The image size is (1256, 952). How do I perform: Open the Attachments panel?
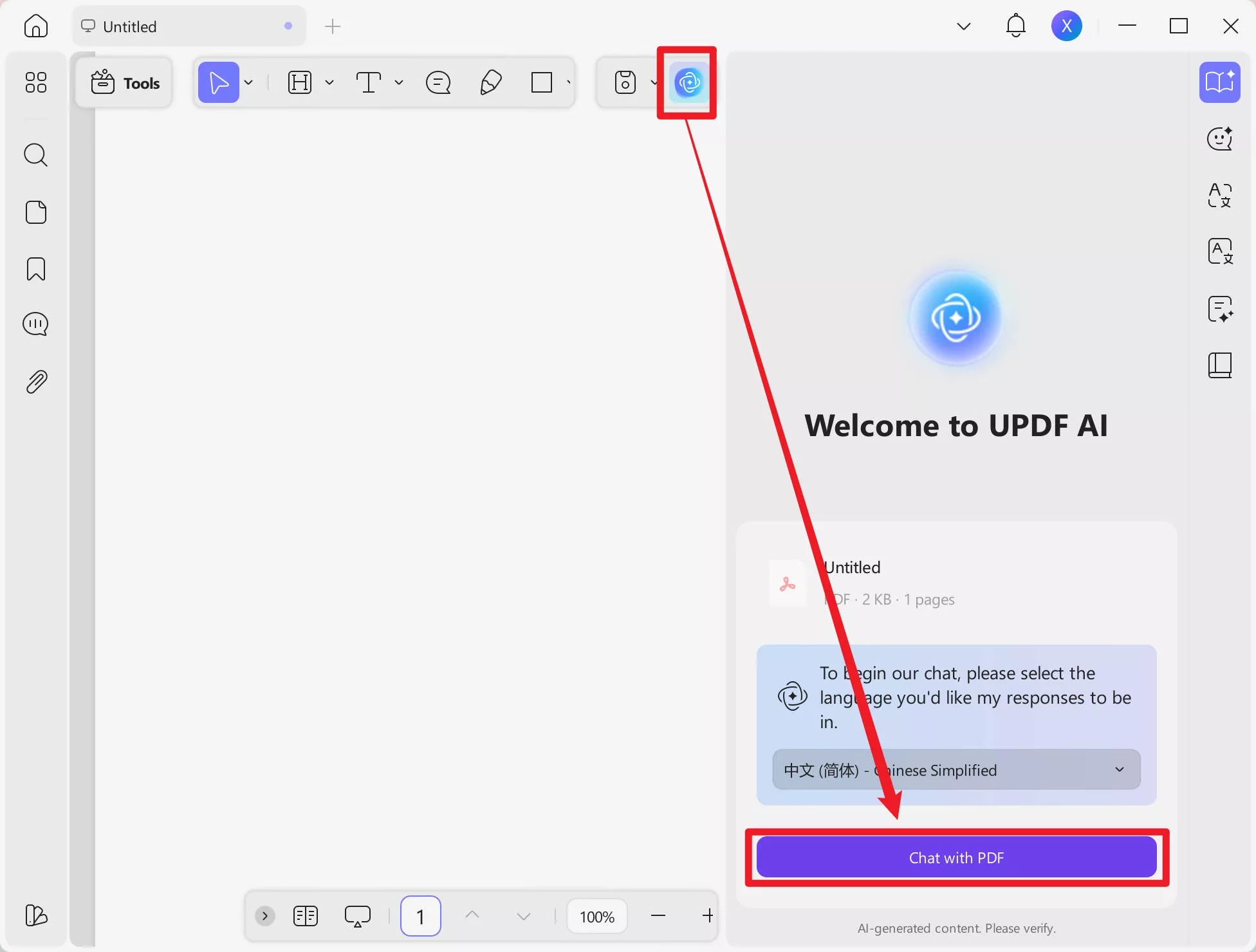coord(36,380)
